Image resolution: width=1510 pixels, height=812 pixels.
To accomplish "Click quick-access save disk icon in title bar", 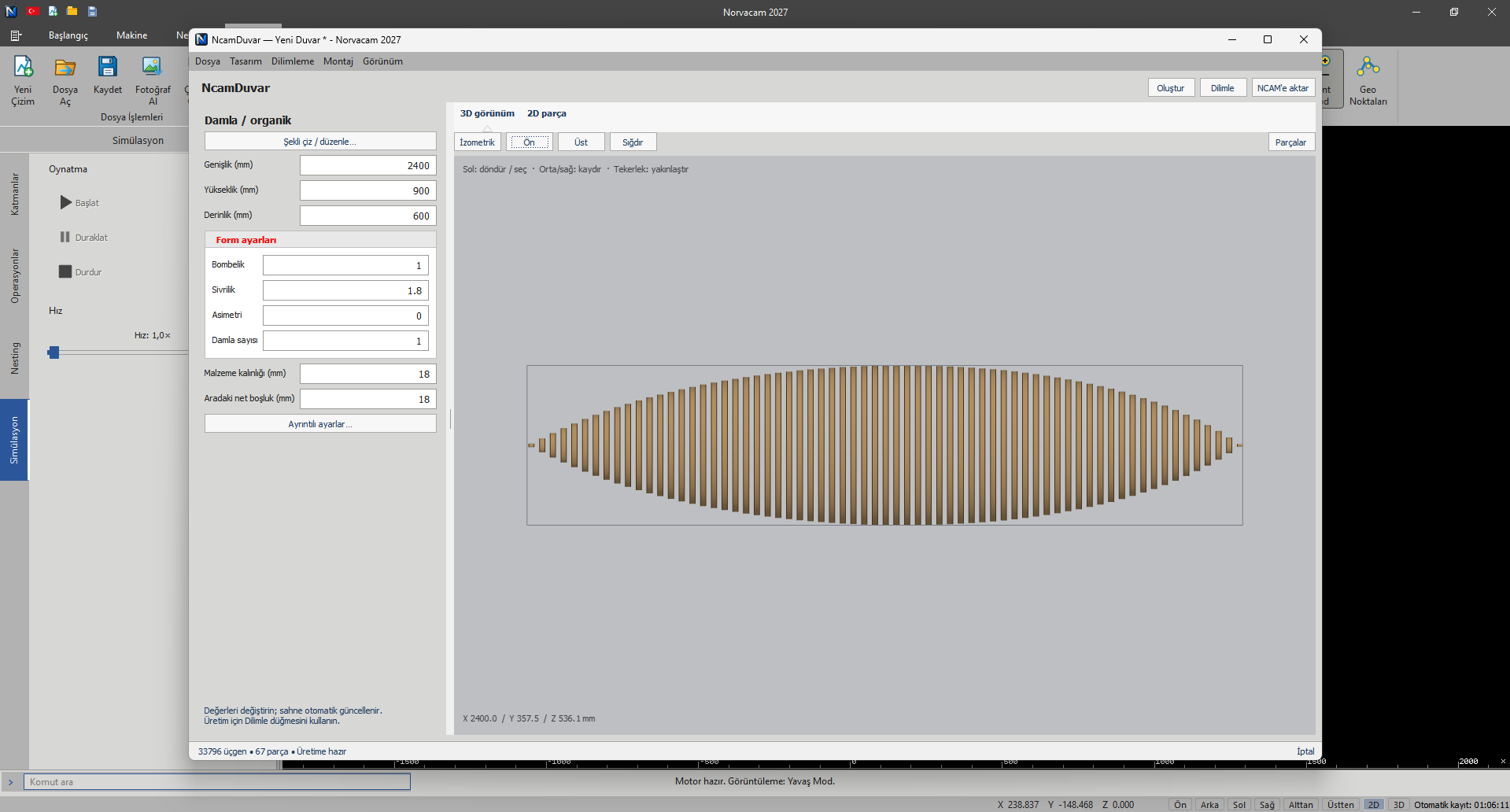I will pos(92,11).
